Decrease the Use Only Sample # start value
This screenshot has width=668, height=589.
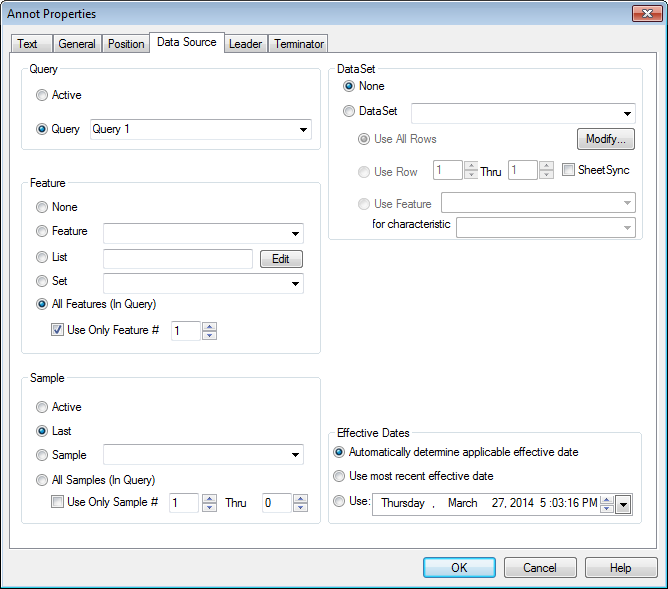click(209, 508)
